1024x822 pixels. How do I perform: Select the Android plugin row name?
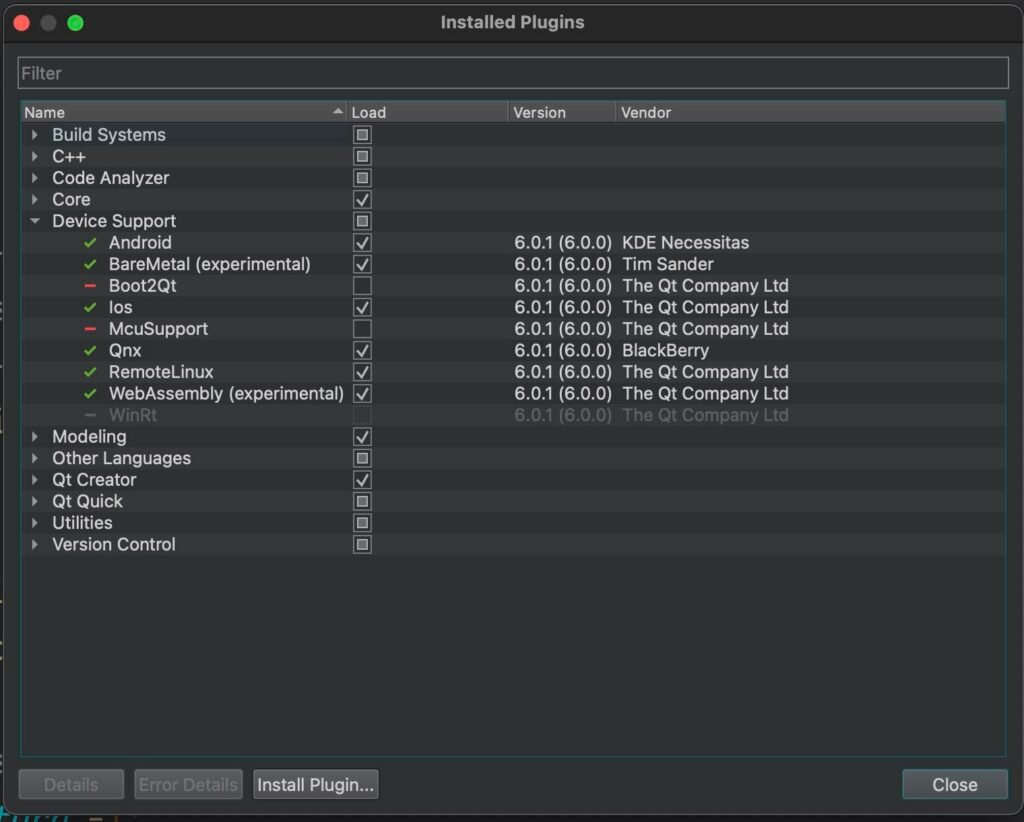(140, 243)
